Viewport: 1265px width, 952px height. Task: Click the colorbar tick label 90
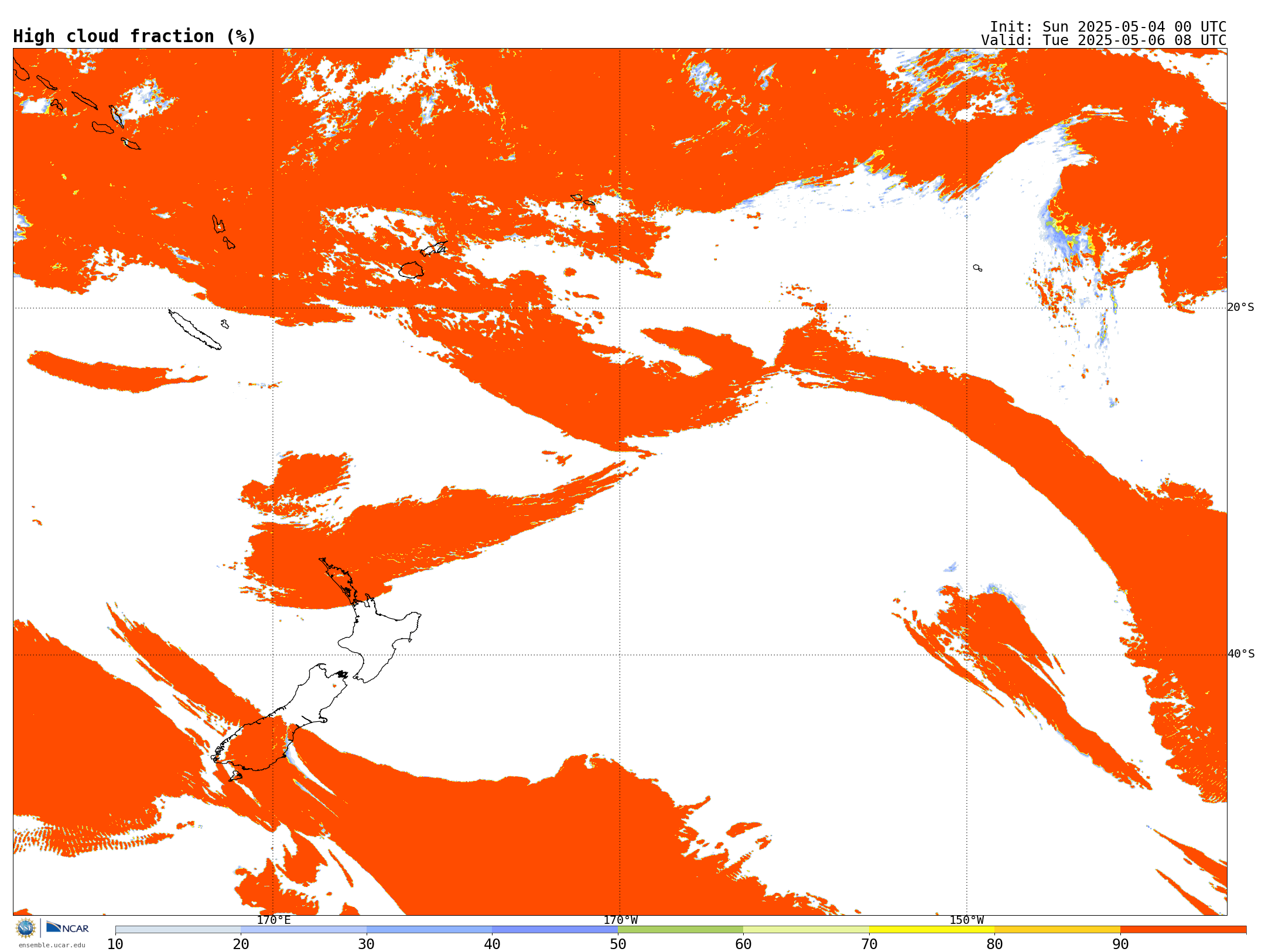coord(1120,944)
